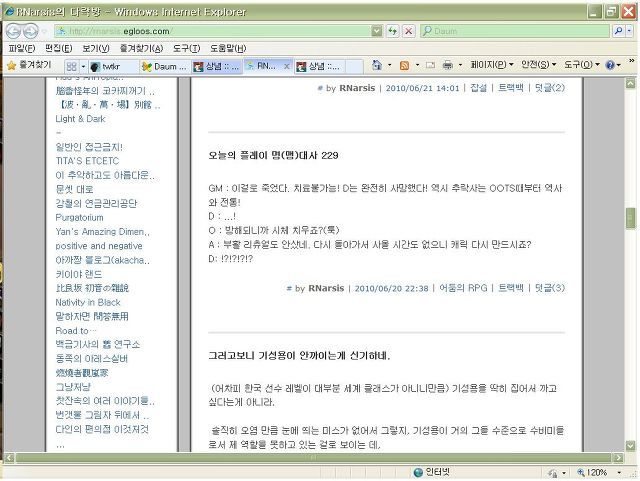The height and width of the screenshot is (481, 640).
Task: Click the vertical scrollbar up arrow
Action: pyautogui.click(x=631, y=83)
